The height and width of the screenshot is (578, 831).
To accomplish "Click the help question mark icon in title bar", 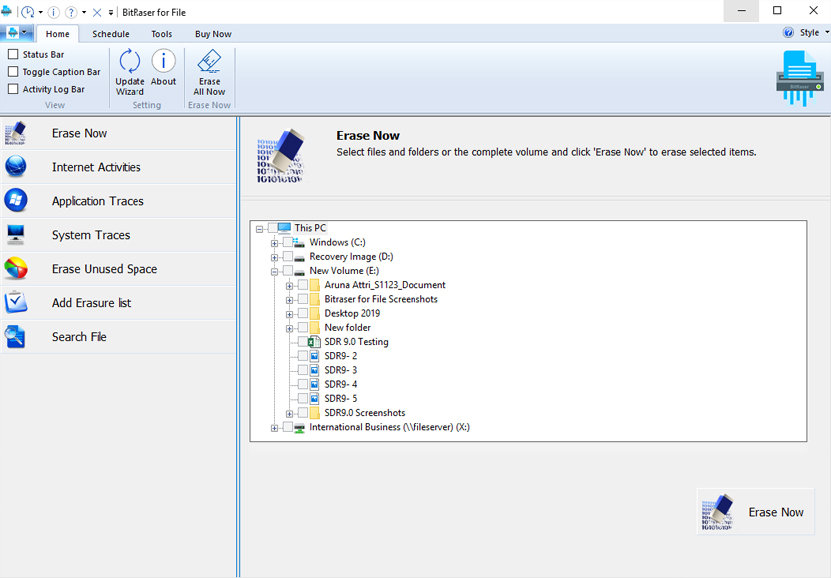I will [71, 12].
